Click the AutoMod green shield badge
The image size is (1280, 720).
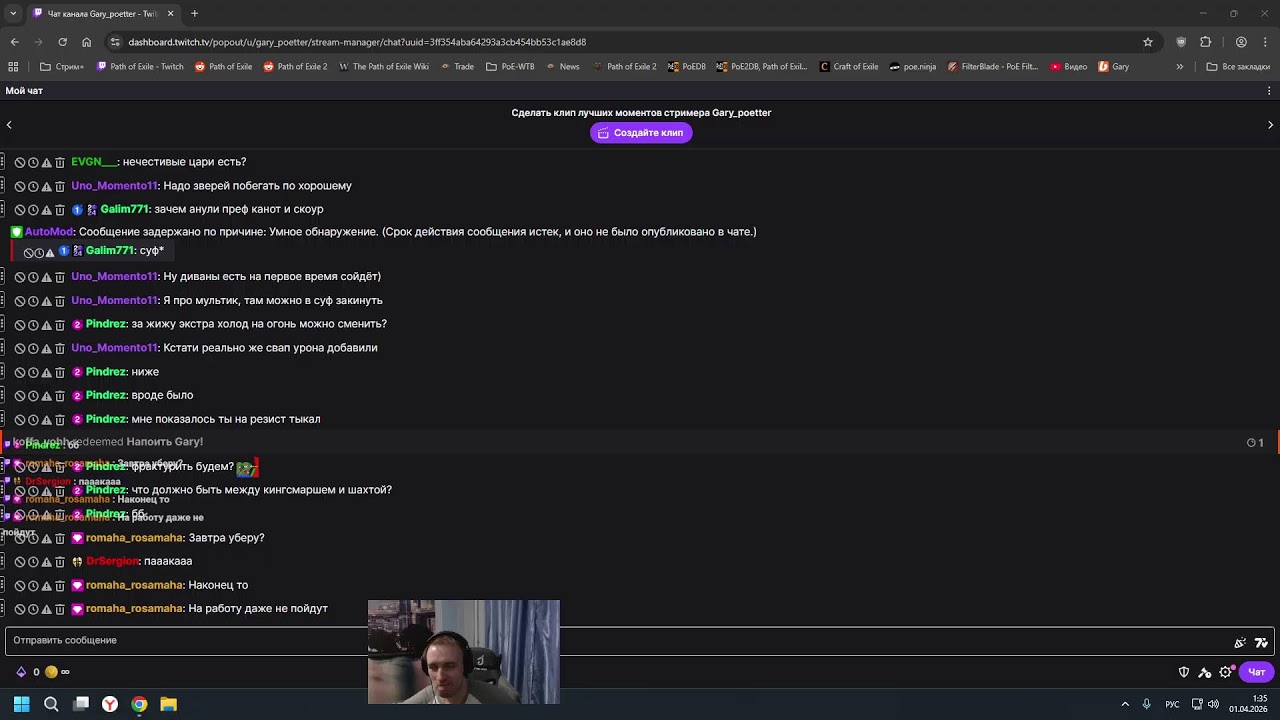pyautogui.click(x=16, y=232)
